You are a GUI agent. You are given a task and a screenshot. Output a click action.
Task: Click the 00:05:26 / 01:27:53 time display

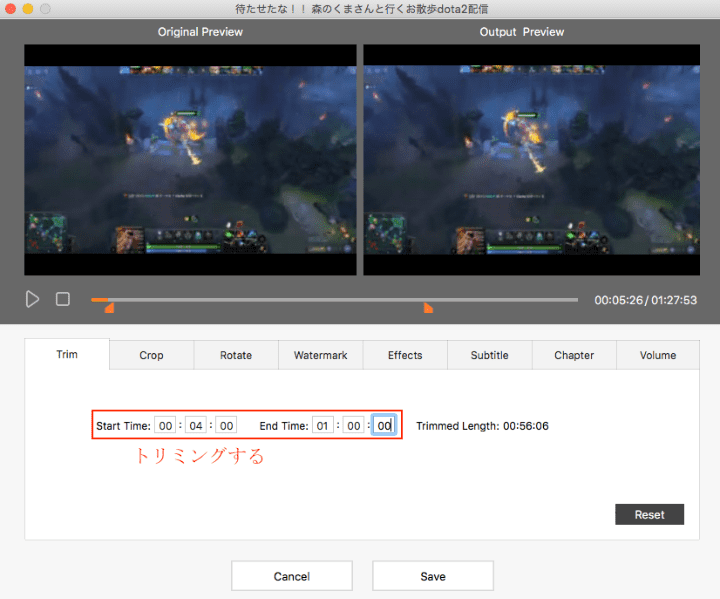(x=646, y=300)
